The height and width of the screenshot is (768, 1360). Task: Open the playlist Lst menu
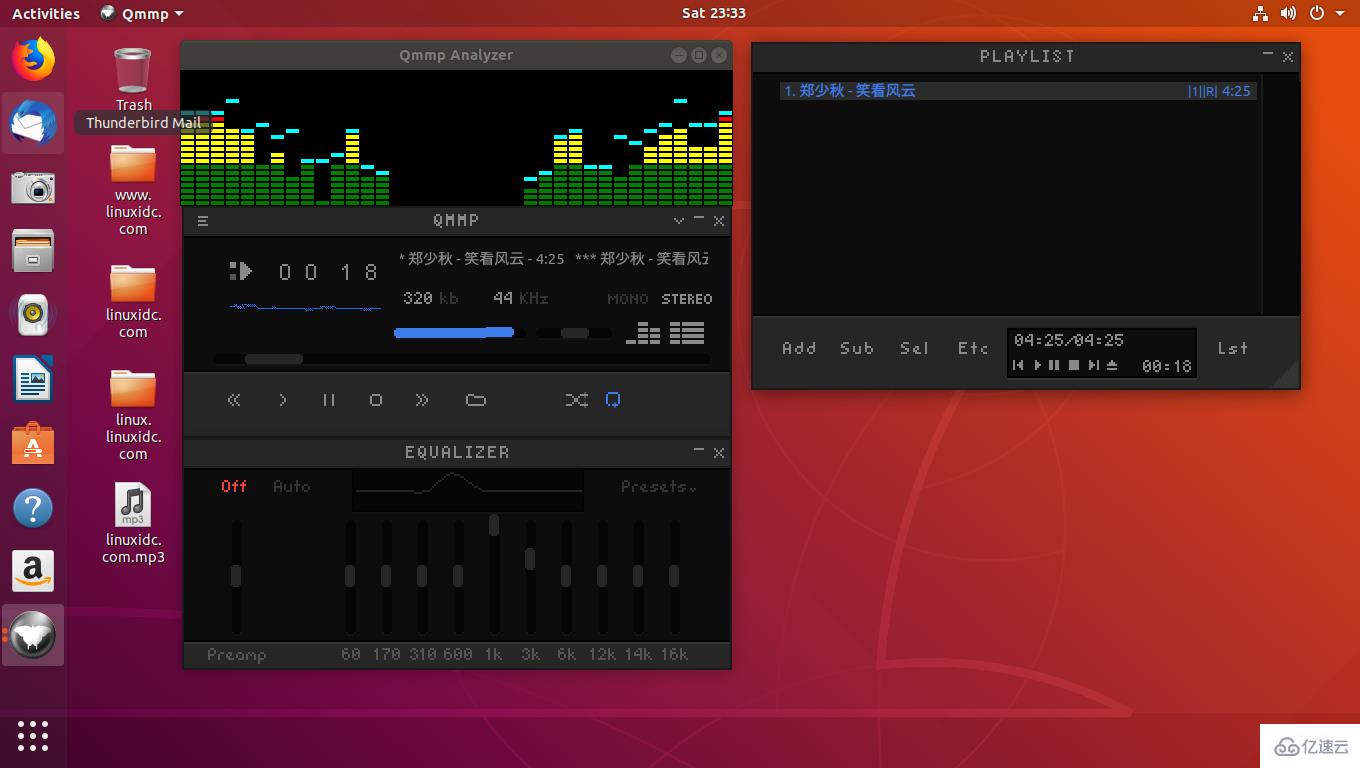pyautogui.click(x=1233, y=348)
